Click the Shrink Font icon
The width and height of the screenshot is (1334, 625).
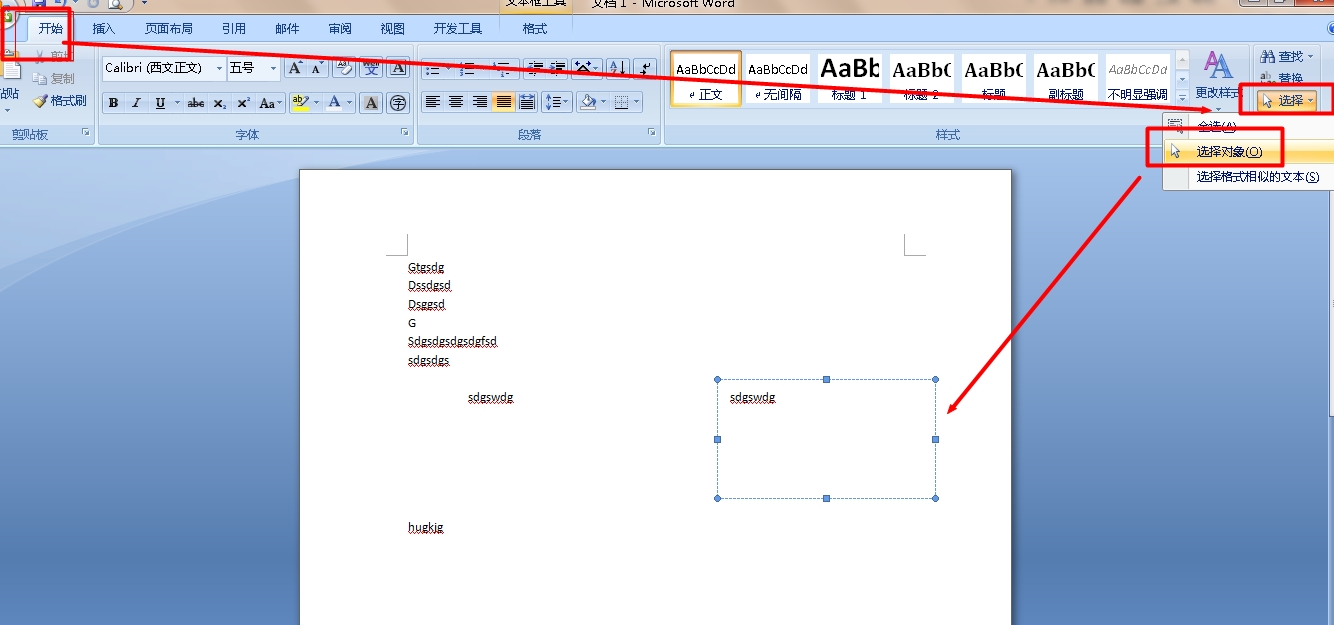318,68
